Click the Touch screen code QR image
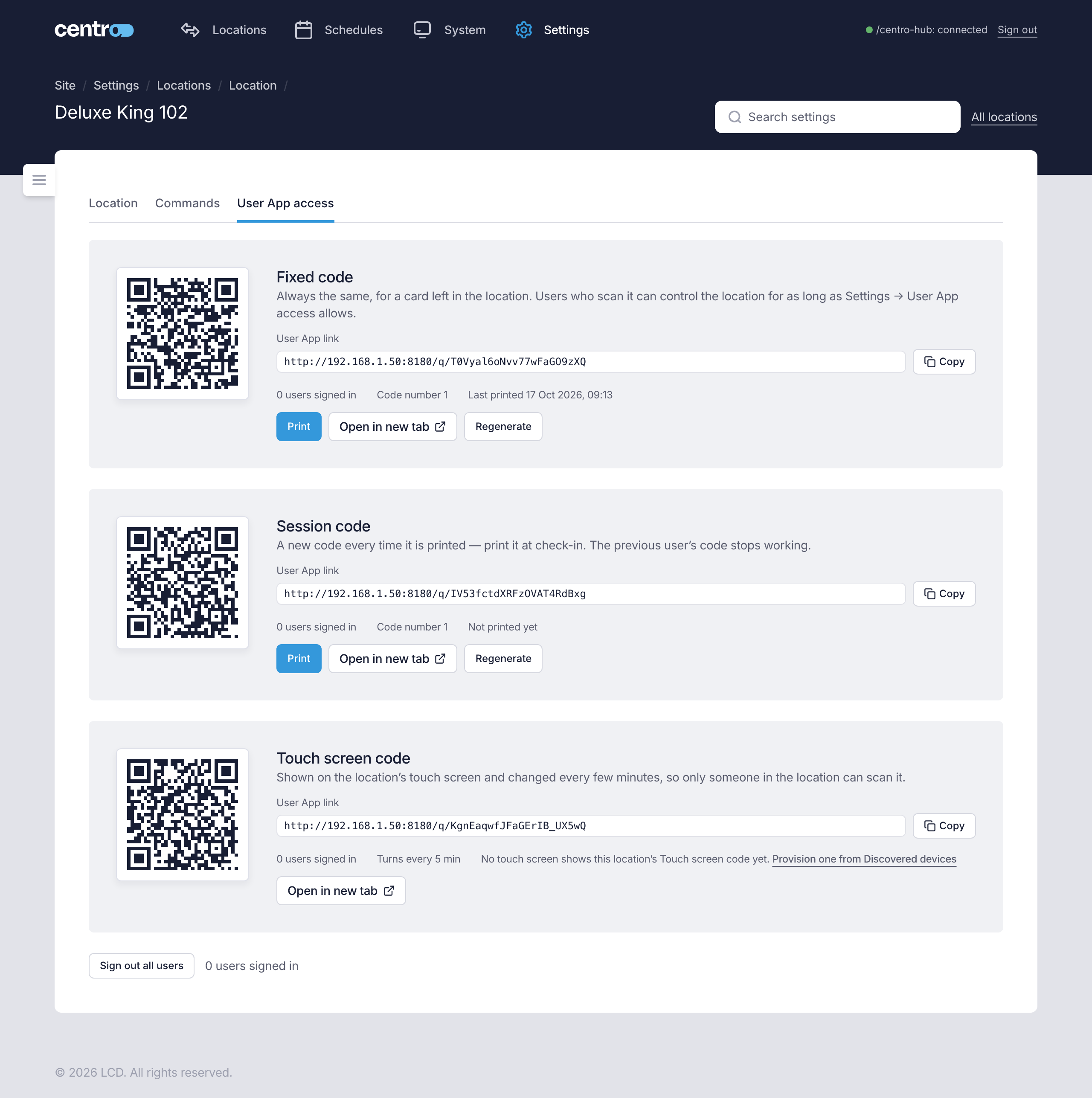The height and width of the screenshot is (1098, 1092). (x=183, y=814)
